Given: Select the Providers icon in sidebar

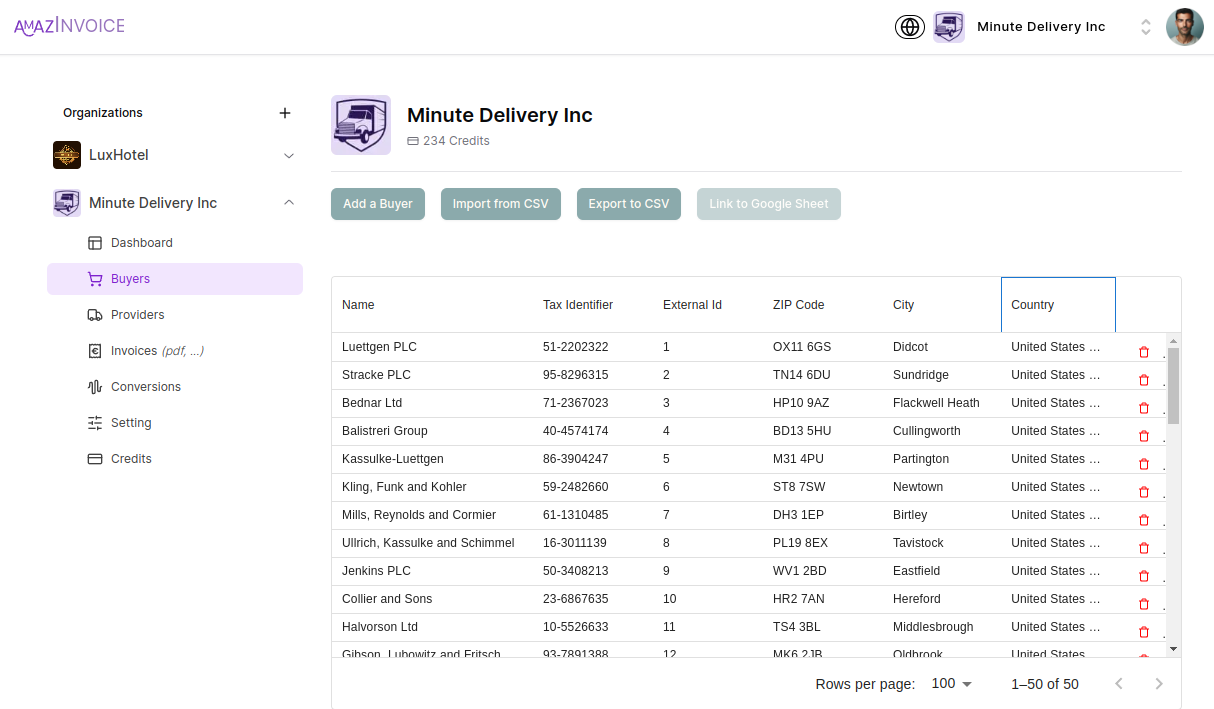Looking at the screenshot, I should [x=94, y=314].
